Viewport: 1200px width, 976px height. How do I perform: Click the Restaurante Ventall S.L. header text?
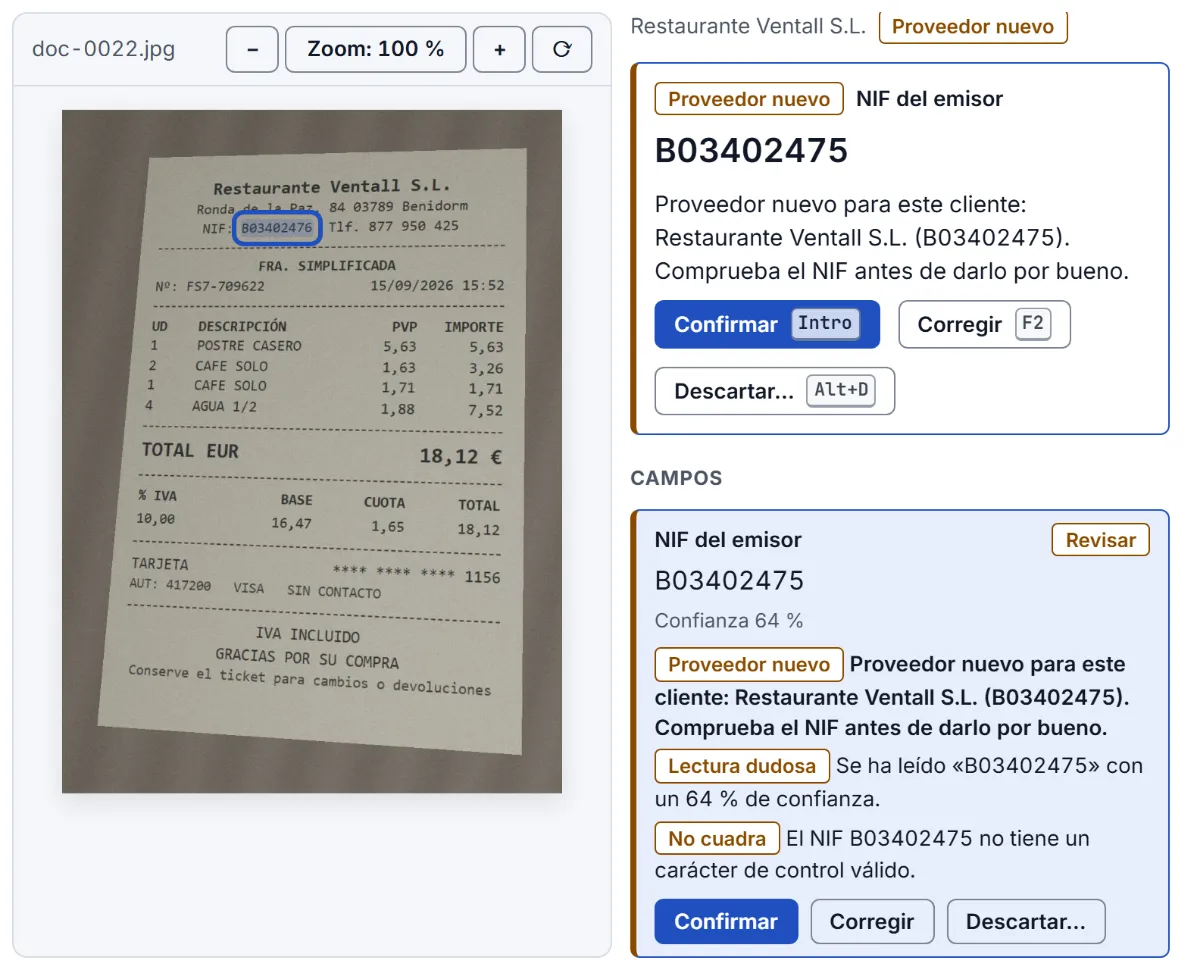point(748,27)
